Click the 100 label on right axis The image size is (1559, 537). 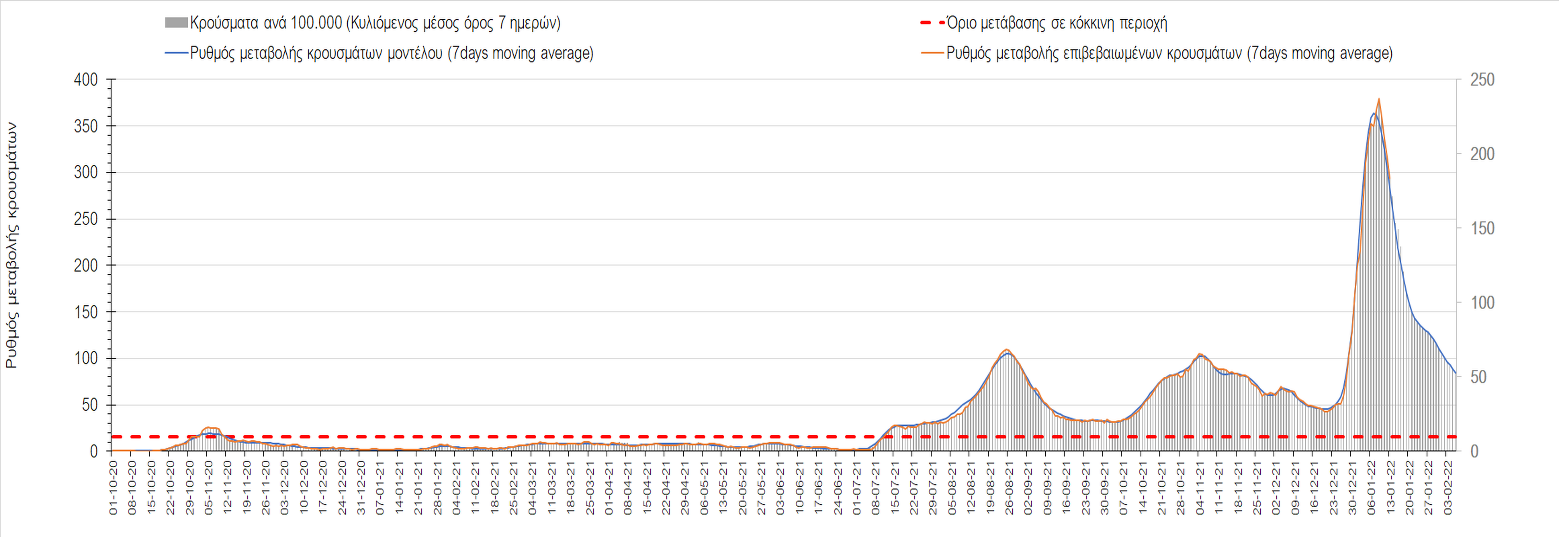(1481, 303)
